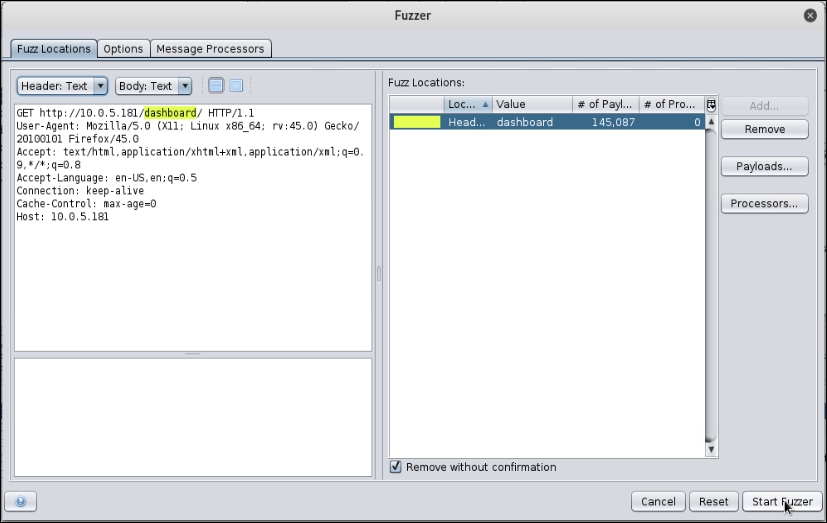
Task: Select the Fuzz Locations tab
Action: point(54,49)
